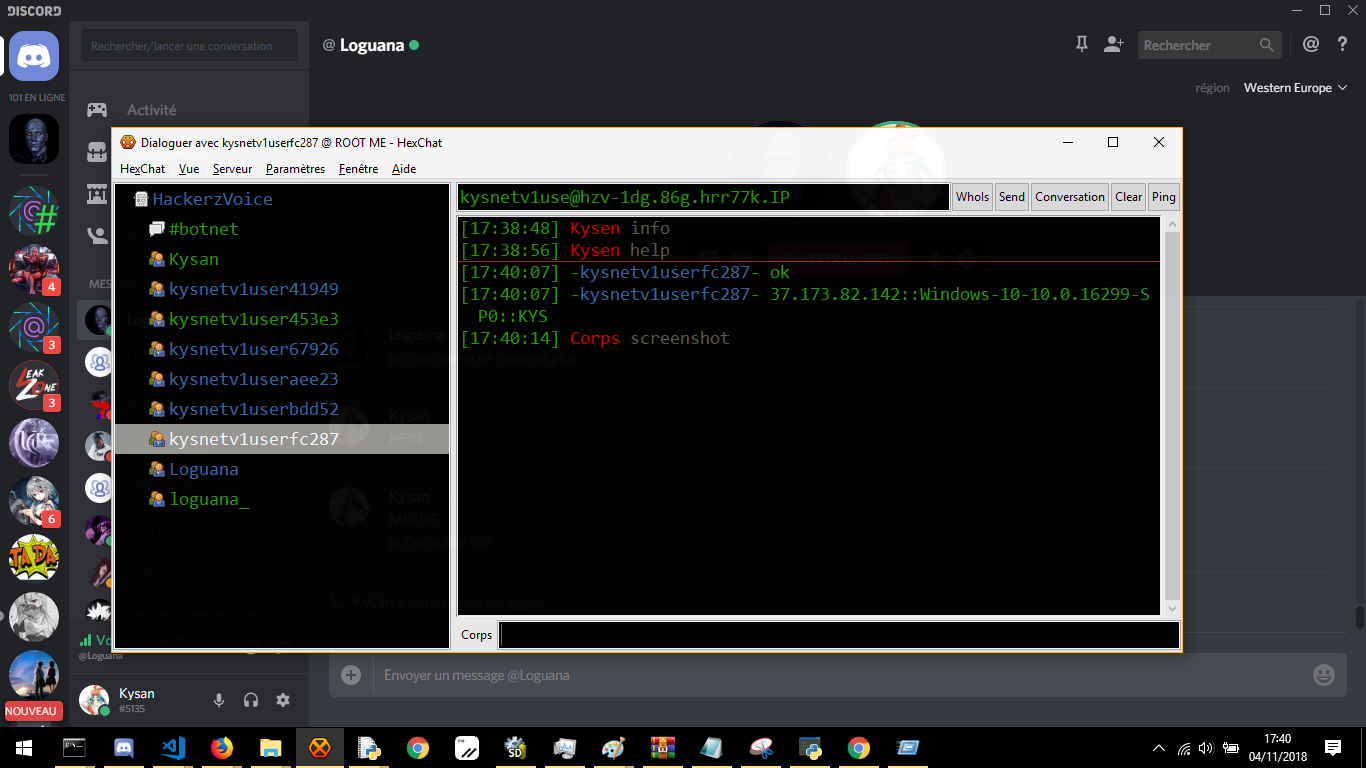
Task: Click the Kysen nickname on the 'info' line
Action: click(x=595, y=228)
